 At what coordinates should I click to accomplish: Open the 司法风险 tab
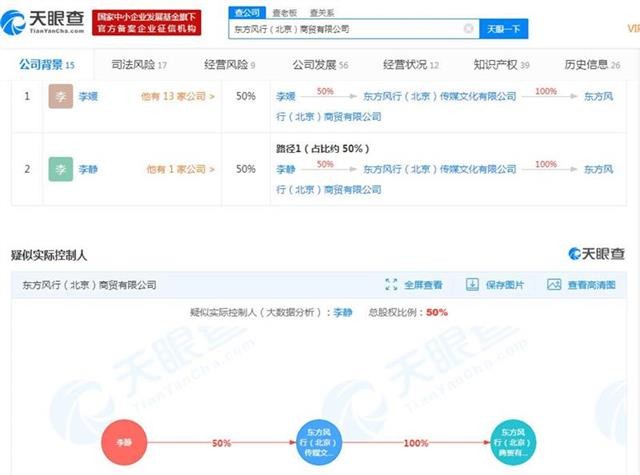click(x=133, y=65)
